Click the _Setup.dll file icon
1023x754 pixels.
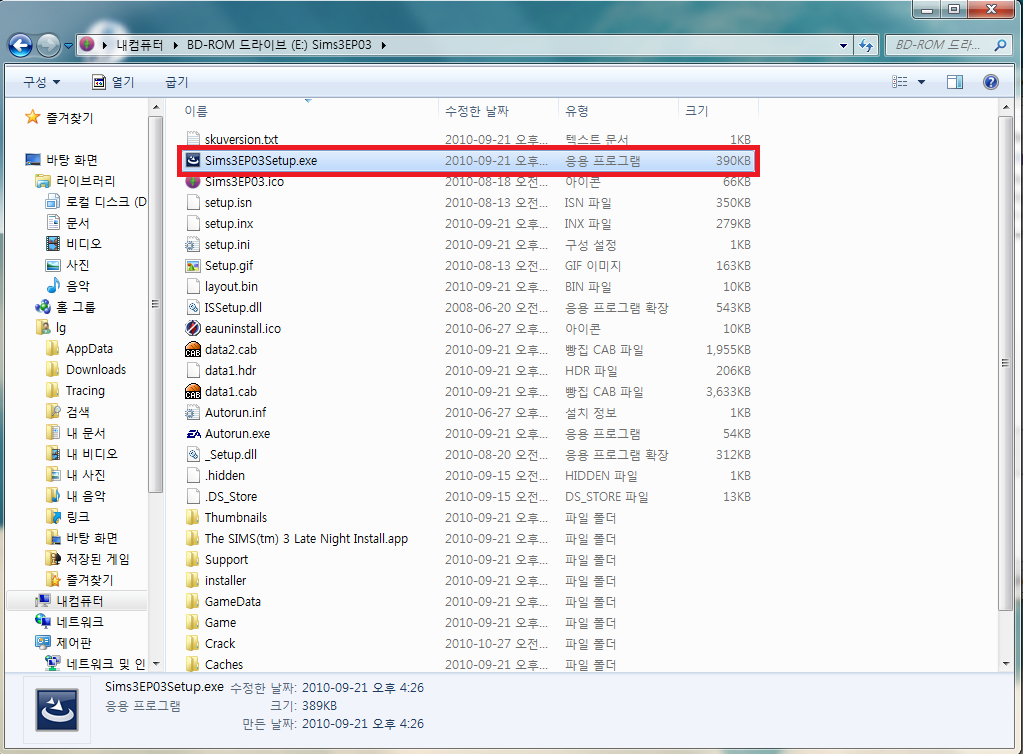(x=192, y=455)
